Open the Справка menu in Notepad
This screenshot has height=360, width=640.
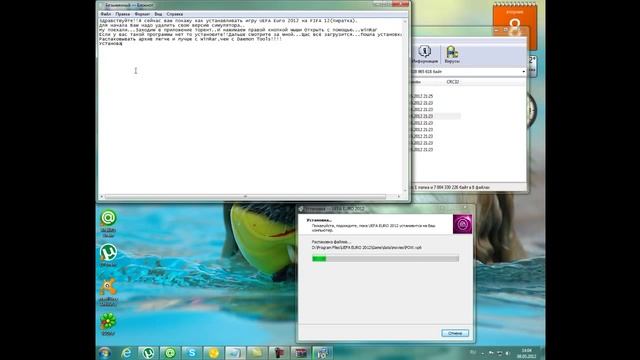click(175, 14)
